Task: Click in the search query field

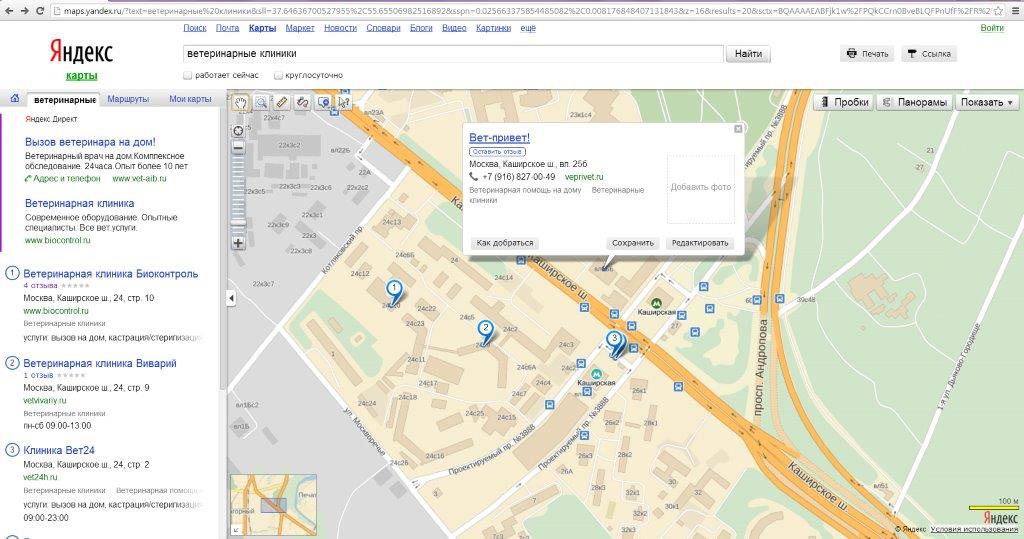Action: 453,54
